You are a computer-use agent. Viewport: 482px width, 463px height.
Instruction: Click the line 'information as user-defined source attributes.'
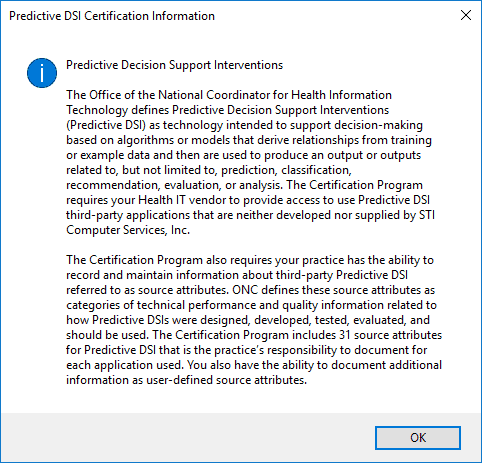(x=186, y=380)
